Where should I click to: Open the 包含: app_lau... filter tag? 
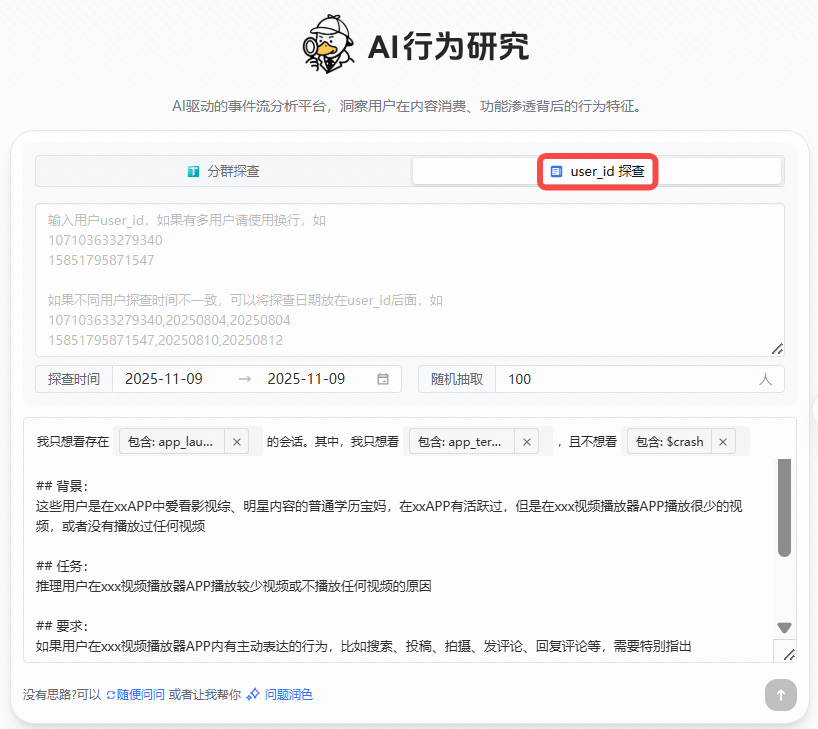tap(172, 441)
